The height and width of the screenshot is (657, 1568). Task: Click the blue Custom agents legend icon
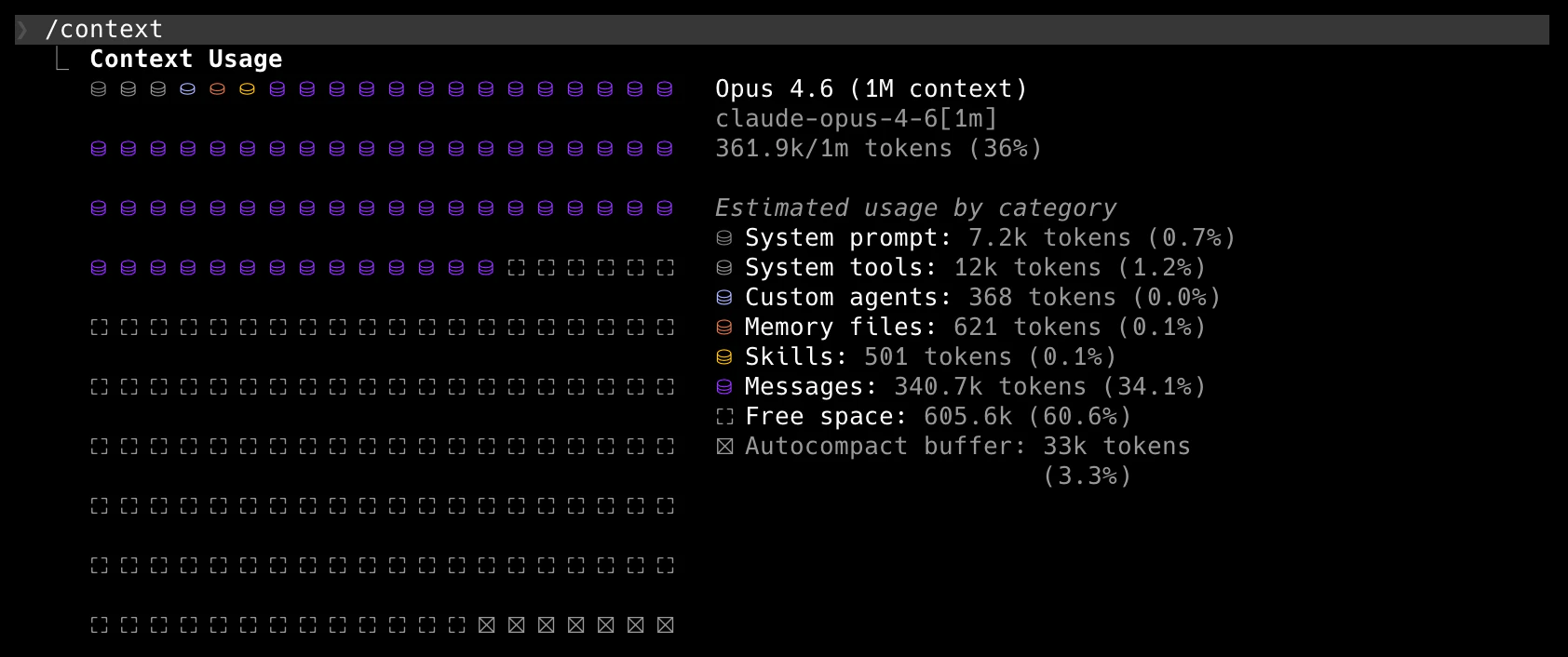tap(724, 298)
